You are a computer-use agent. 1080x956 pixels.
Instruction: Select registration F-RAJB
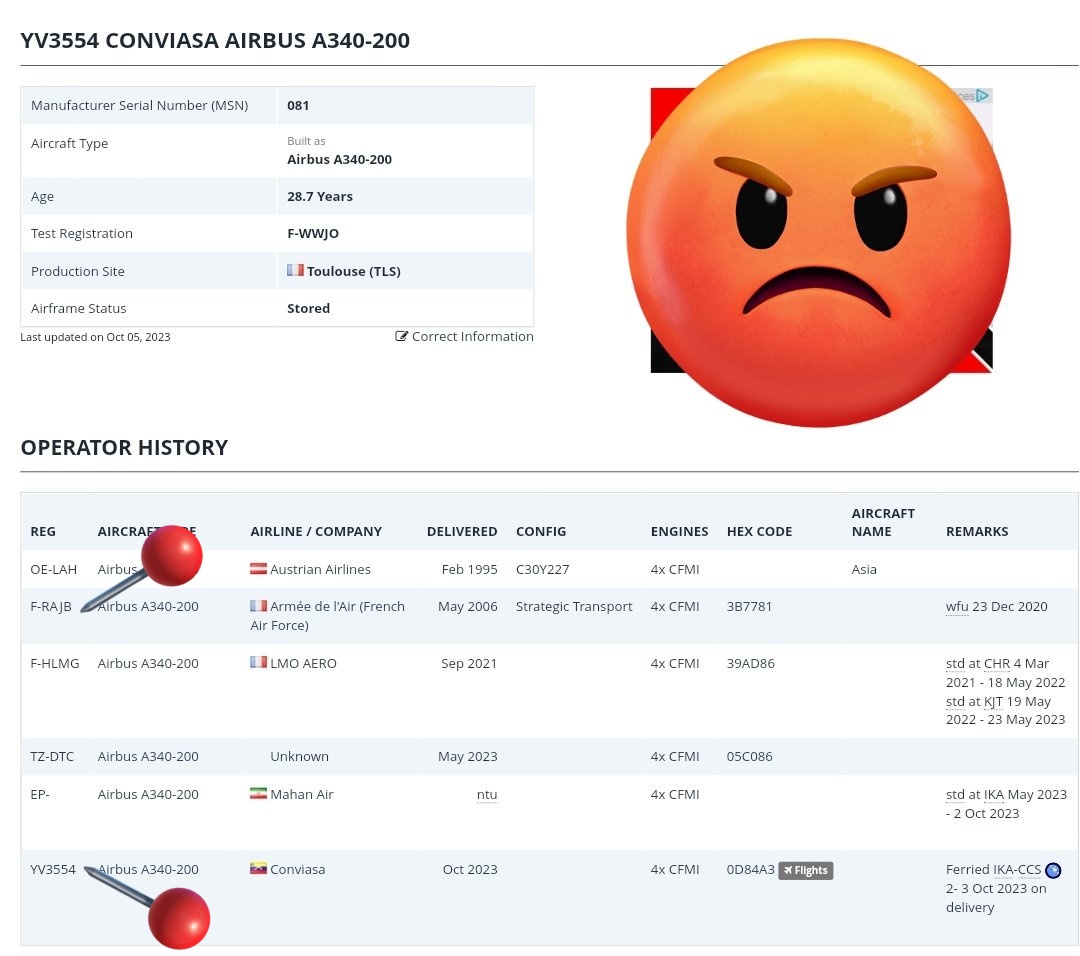coord(51,607)
